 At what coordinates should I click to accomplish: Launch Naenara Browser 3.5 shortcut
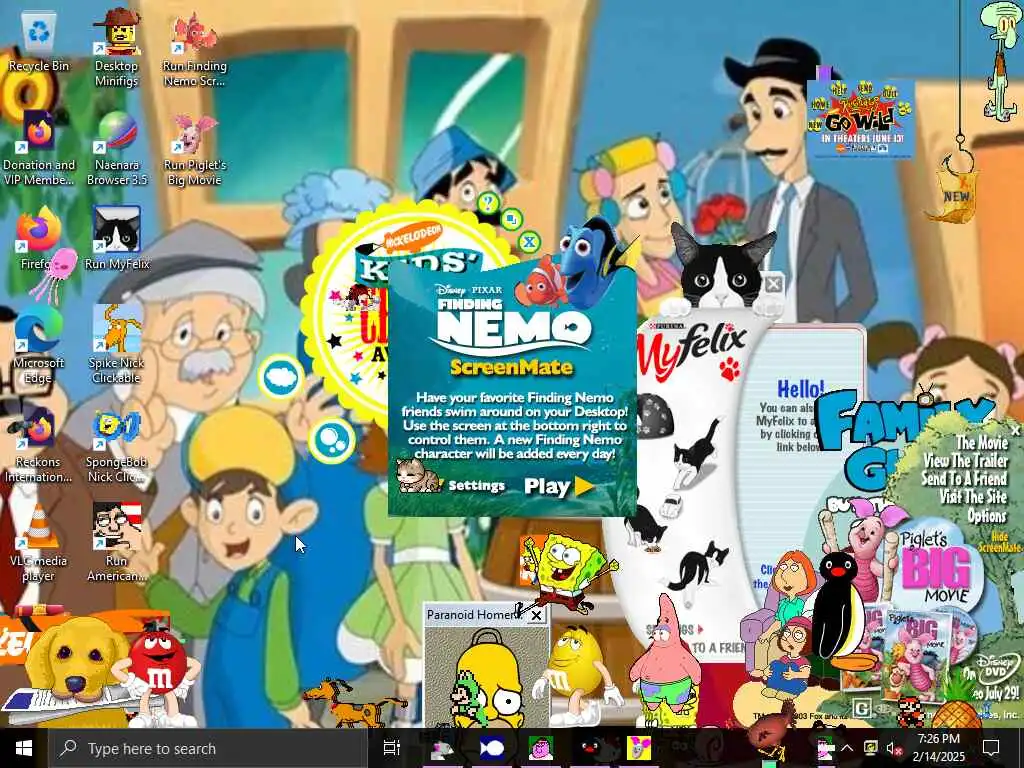pyautogui.click(x=116, y=148)
